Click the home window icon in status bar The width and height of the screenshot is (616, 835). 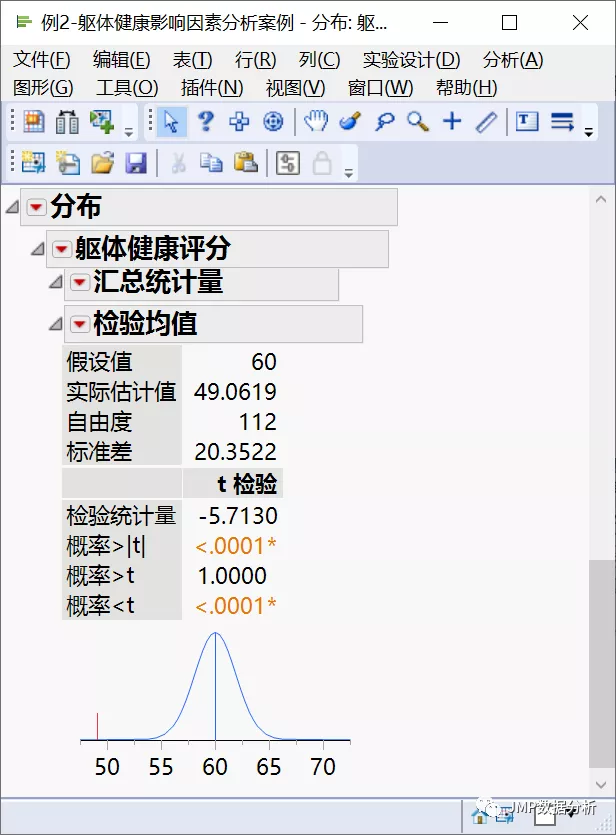[x=480, y=816]
